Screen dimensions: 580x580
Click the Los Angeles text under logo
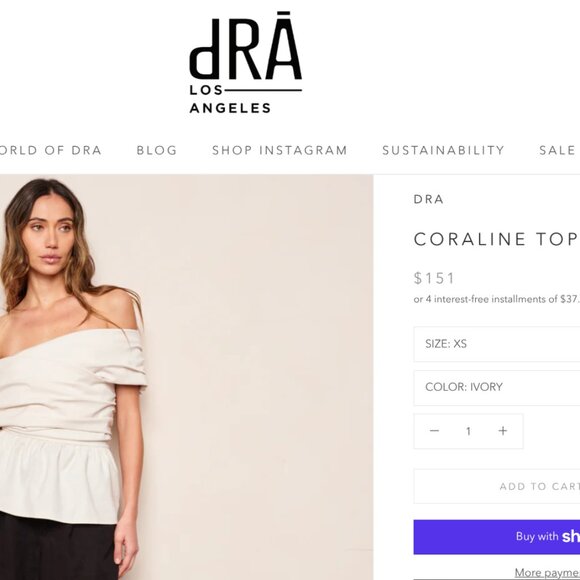[230, 99]
